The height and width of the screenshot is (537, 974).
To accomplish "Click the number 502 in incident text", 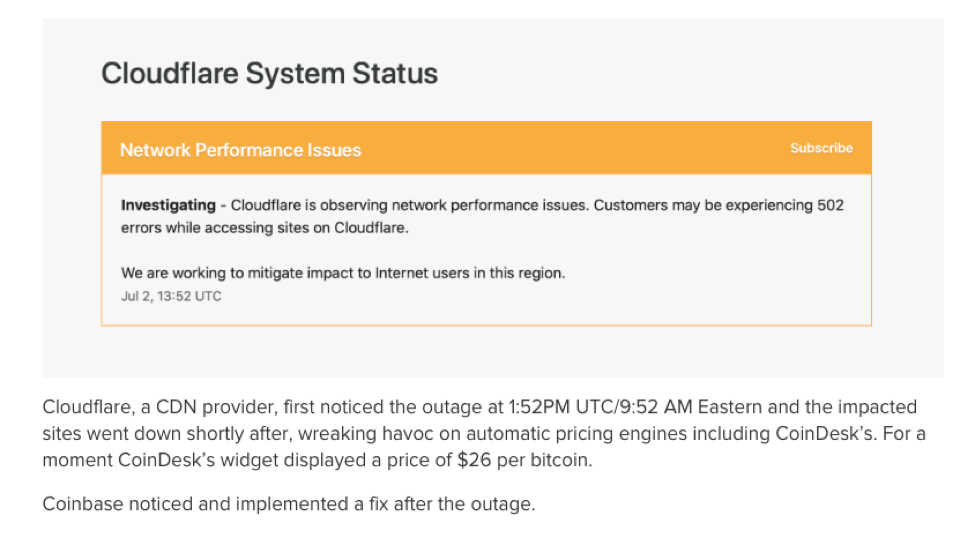I will click(829, 205).
